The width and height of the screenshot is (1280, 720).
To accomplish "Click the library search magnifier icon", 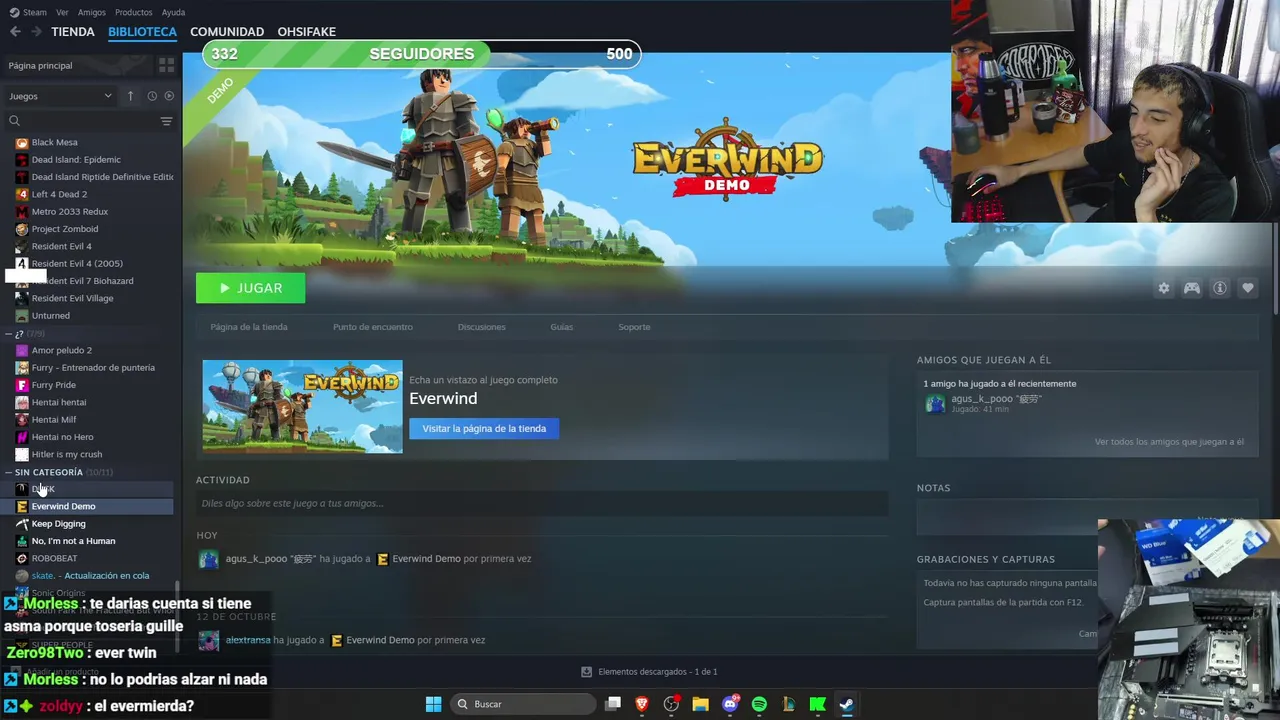I will pos(14,121).
